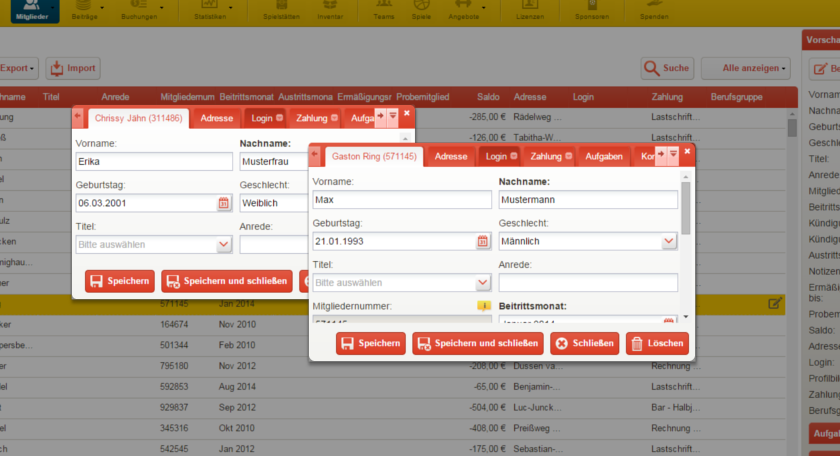Open the Alle anzeigen dropdown
Screen dimensions: 840x456
pos(746,68)
